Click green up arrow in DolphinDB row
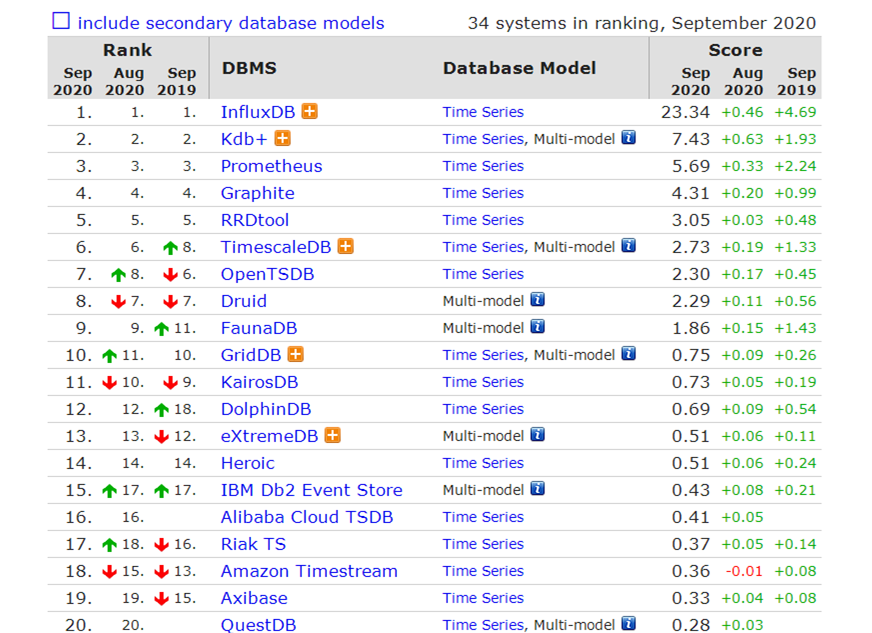The height and width of the screenshot is (633, 872). 161,410
